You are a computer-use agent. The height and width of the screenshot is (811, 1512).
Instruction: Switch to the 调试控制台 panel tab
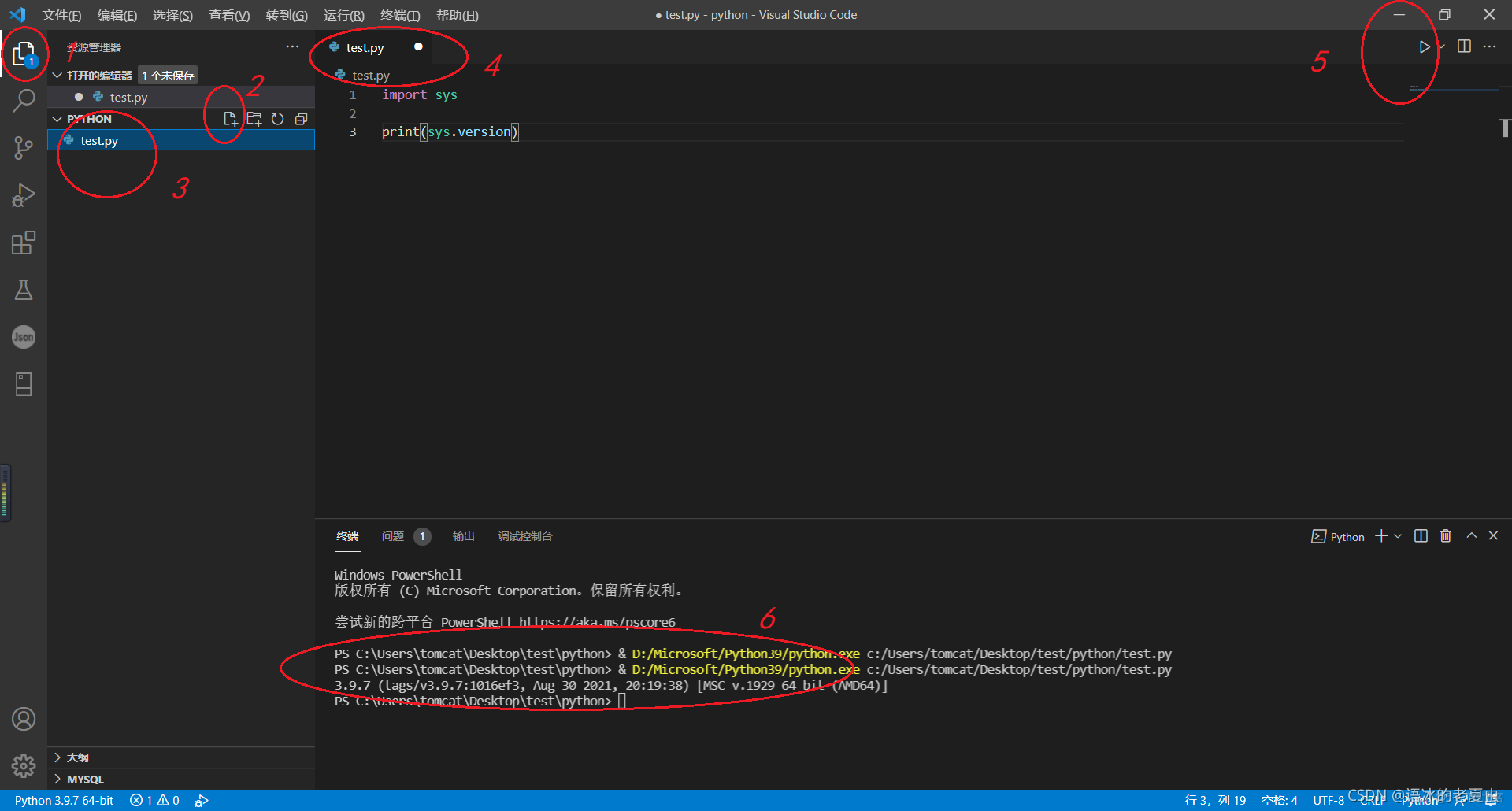(x=525, y=536)
